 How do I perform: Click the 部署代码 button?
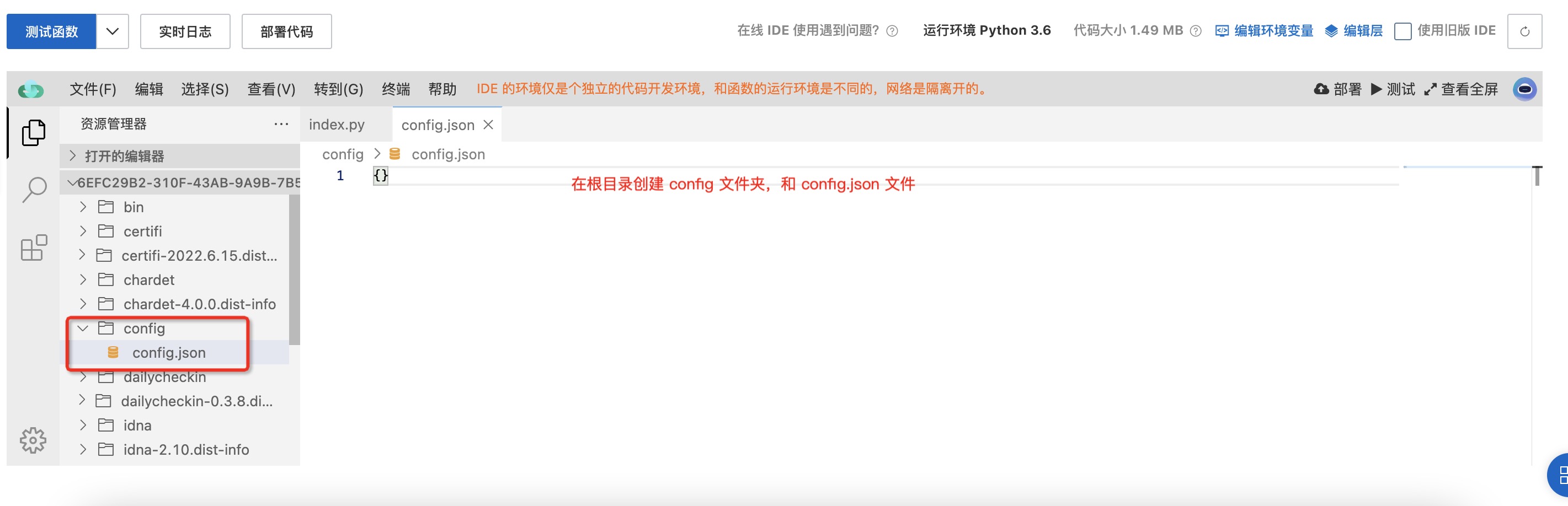pyautogui.click(x=287, y=31)
